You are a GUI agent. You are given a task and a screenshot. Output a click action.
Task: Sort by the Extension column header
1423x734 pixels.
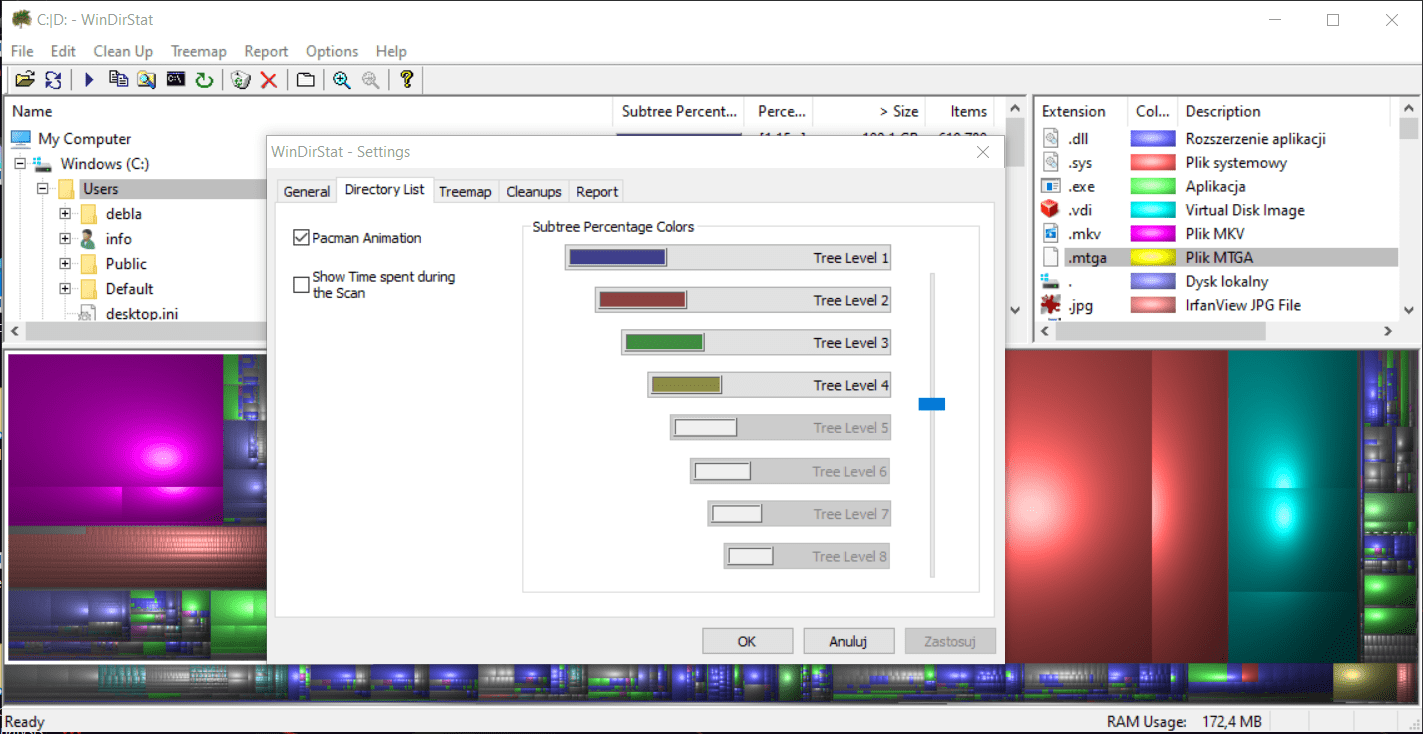(x=1080, y=111)
